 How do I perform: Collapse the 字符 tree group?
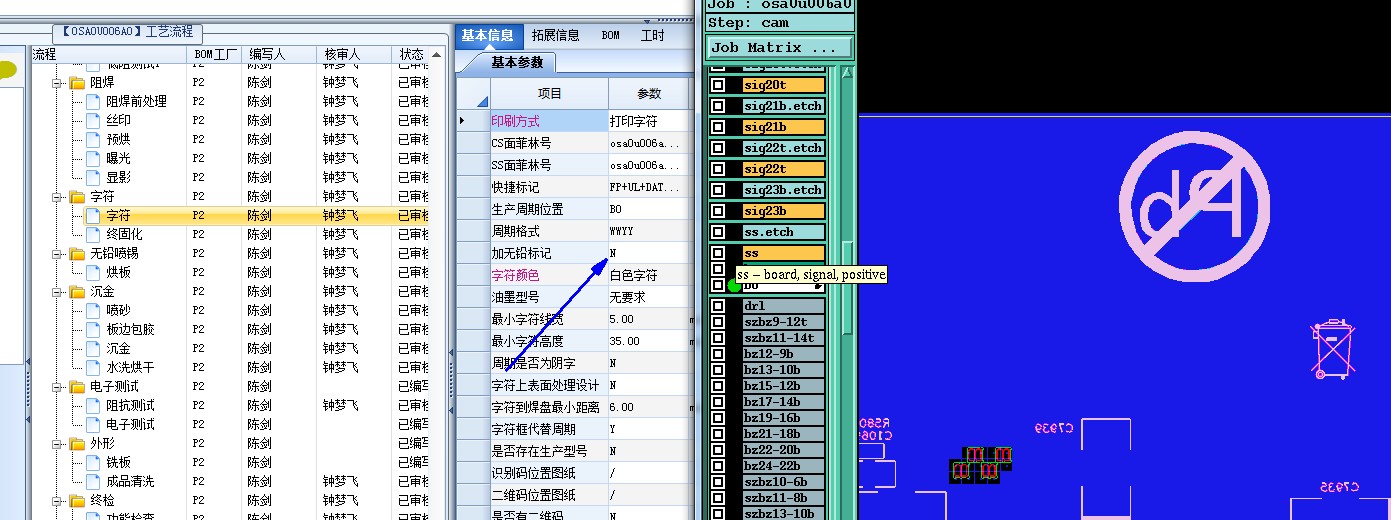pyautogui.click(x=58, y=197)
